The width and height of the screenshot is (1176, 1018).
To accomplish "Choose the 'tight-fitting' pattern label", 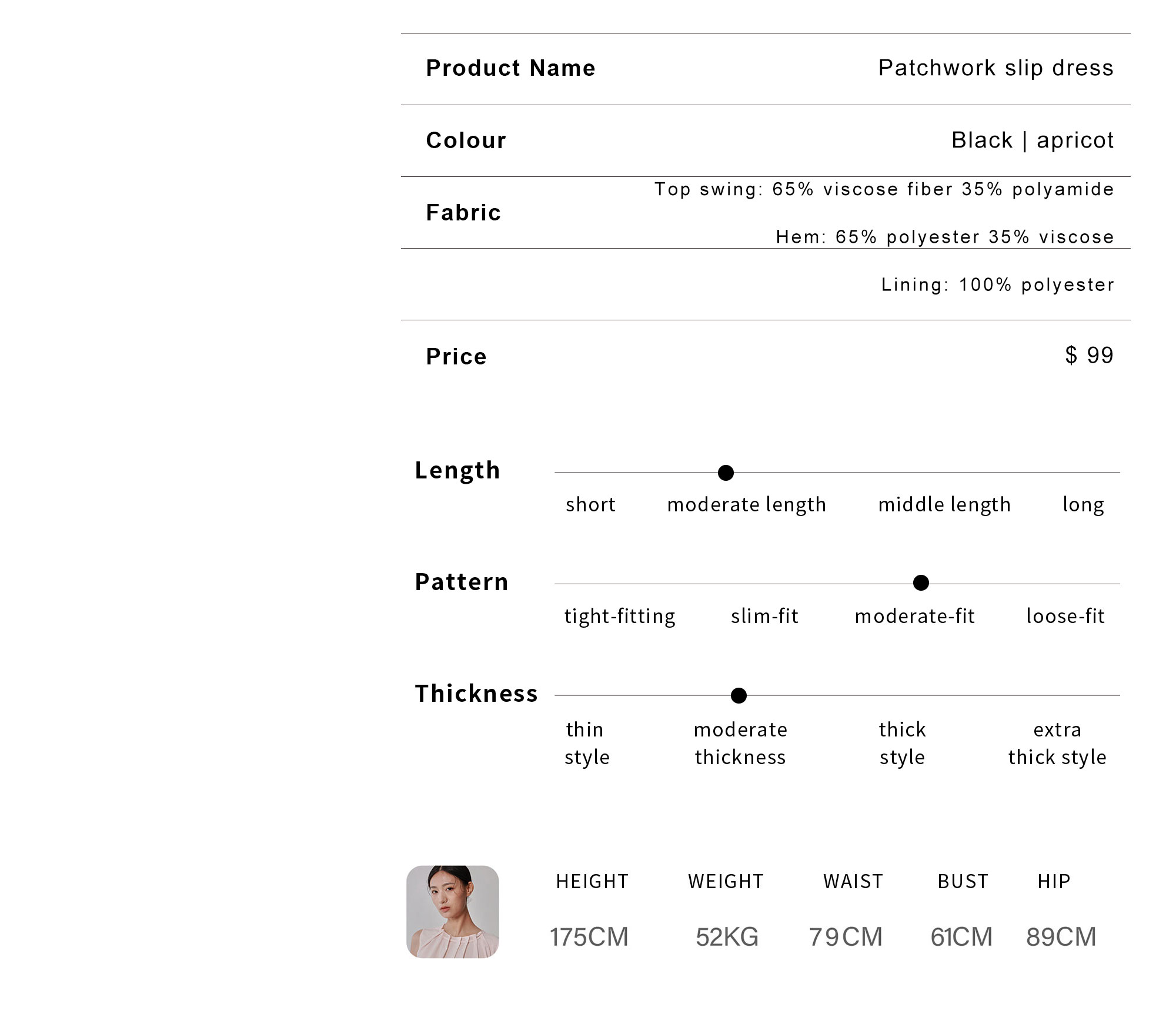I will tap(620, 616).
